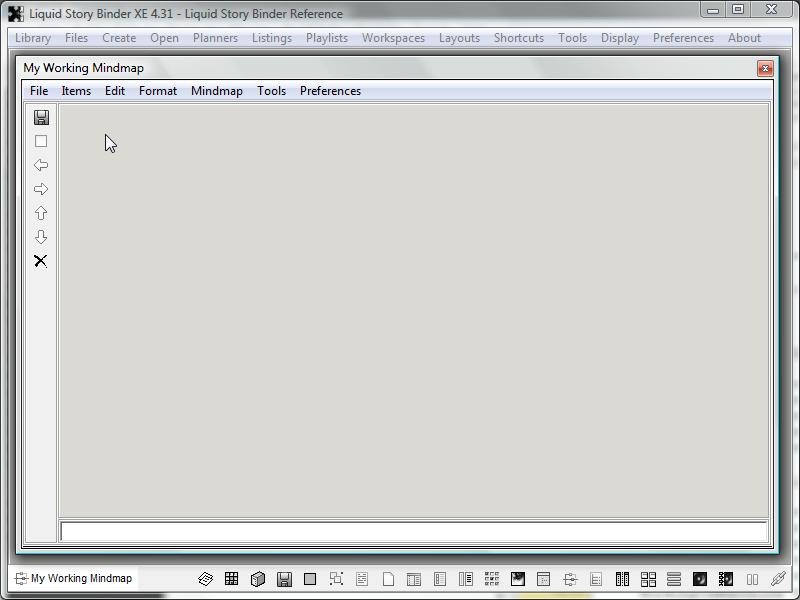Click the About menu item
Image resolution: width=800 pixels, height=600 pixels.
pos(744,38)
